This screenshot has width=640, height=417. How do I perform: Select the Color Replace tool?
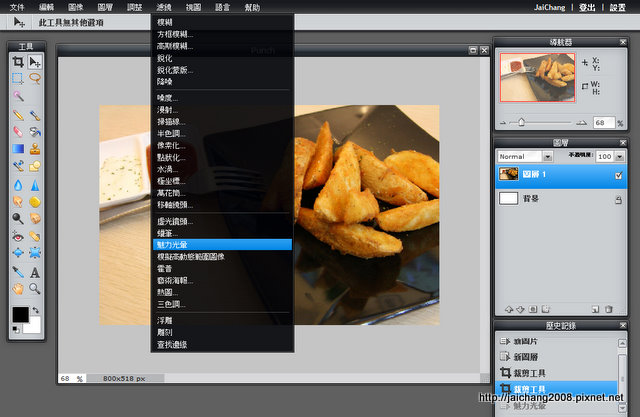(18, 166)
